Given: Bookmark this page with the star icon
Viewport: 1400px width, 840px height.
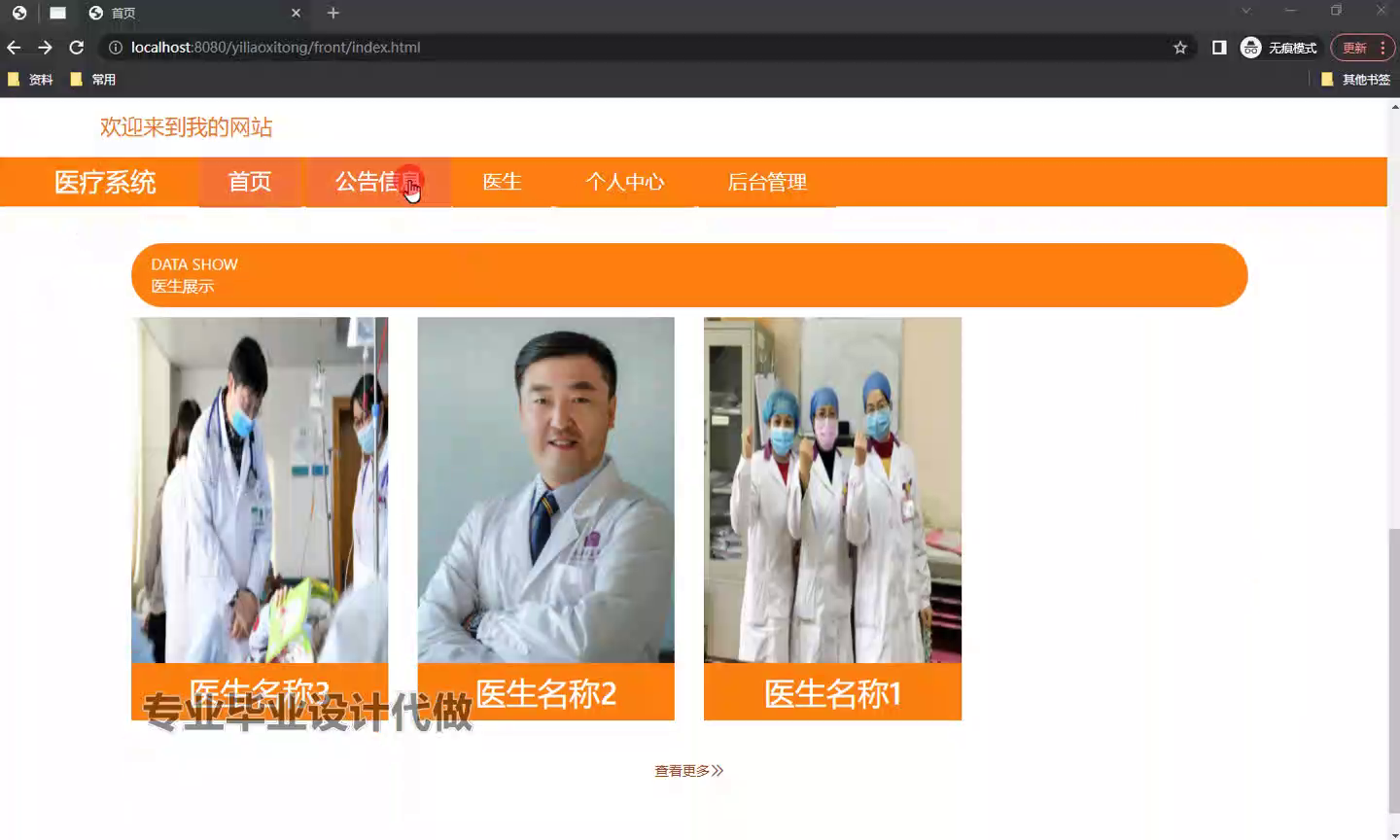Looking at the screenshot, I should pos(1180,48).
